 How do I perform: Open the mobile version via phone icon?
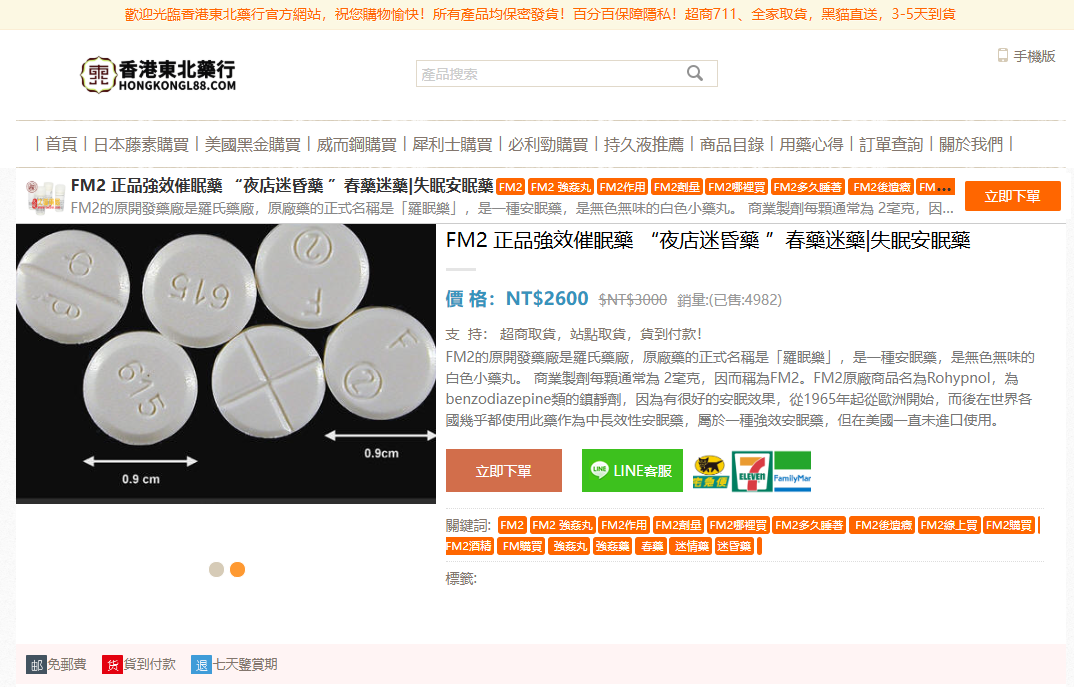click(x=1002, y=55)
